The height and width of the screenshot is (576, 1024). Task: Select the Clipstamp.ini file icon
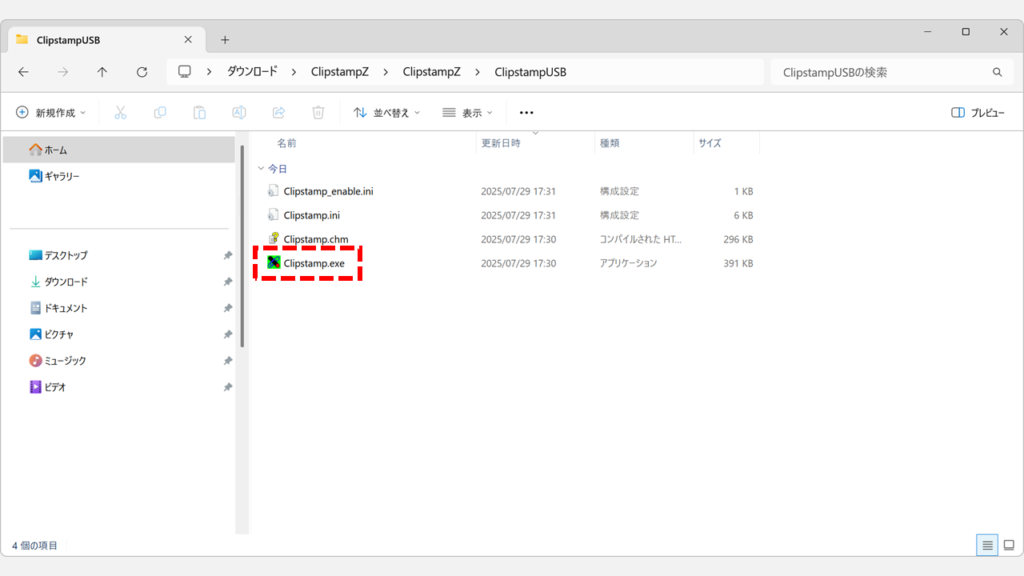273,214
